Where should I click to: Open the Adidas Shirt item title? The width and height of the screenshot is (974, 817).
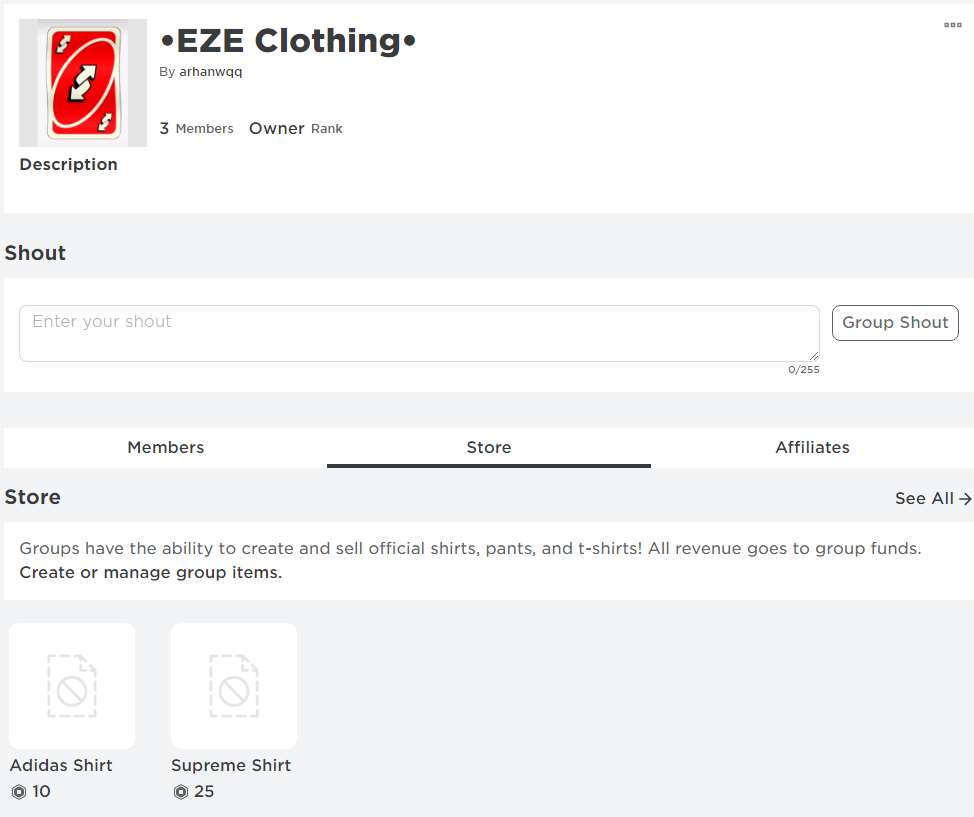61,765
